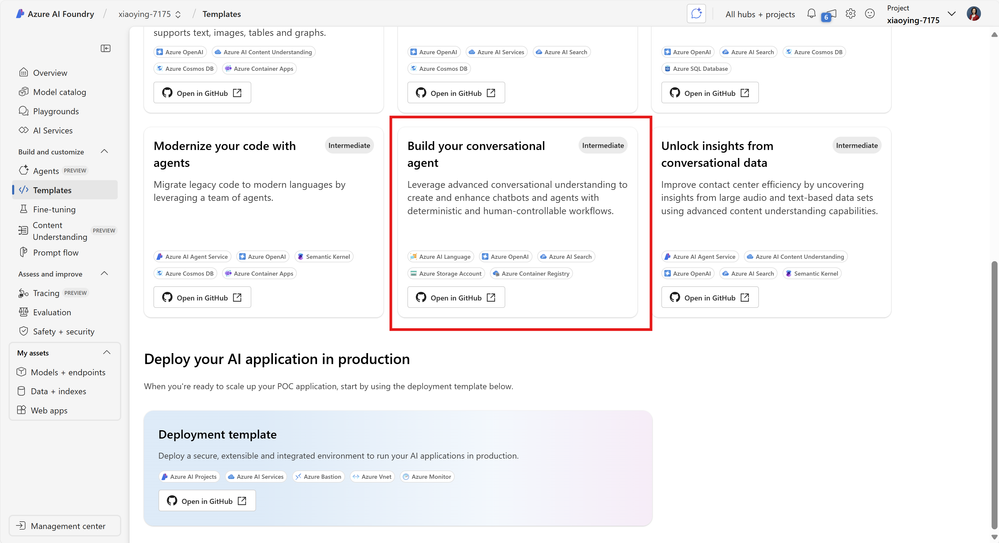Open the xiaoying-7175 project switcher in breadcrumb
999x543 pixels.
coord(150,14)
